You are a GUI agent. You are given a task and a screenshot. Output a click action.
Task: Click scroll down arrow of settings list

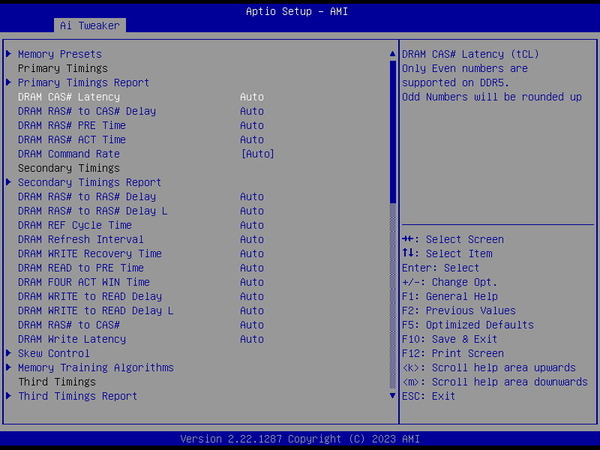tap(392, 397)
